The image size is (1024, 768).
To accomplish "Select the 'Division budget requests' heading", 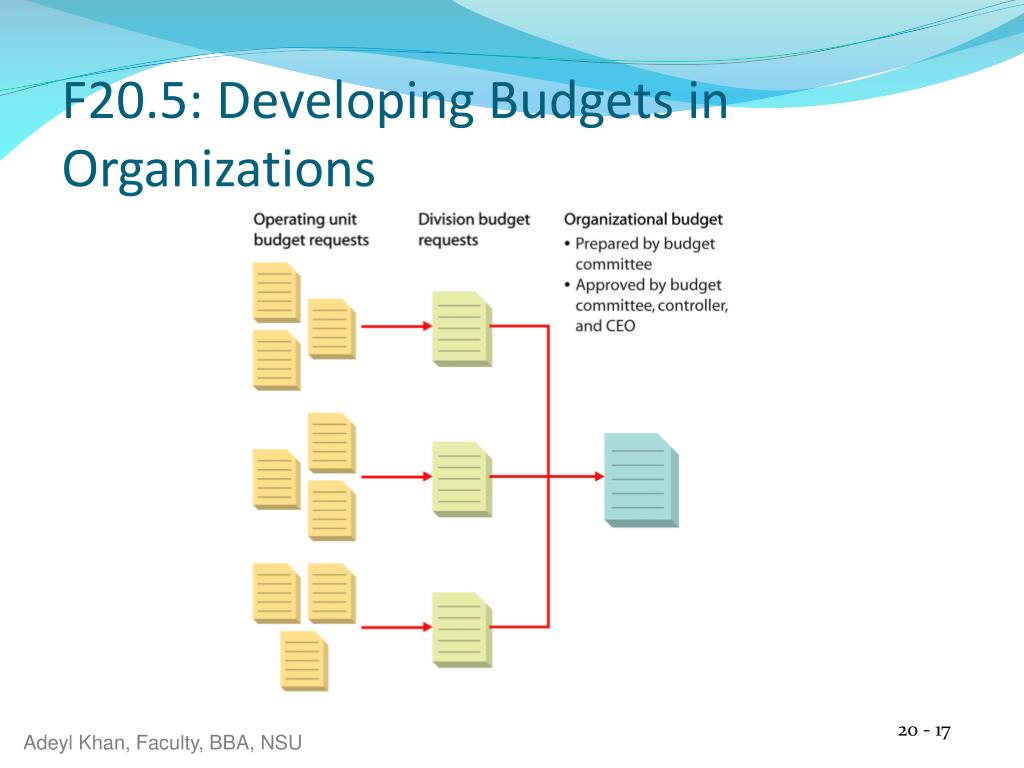I will pos(473,230).
